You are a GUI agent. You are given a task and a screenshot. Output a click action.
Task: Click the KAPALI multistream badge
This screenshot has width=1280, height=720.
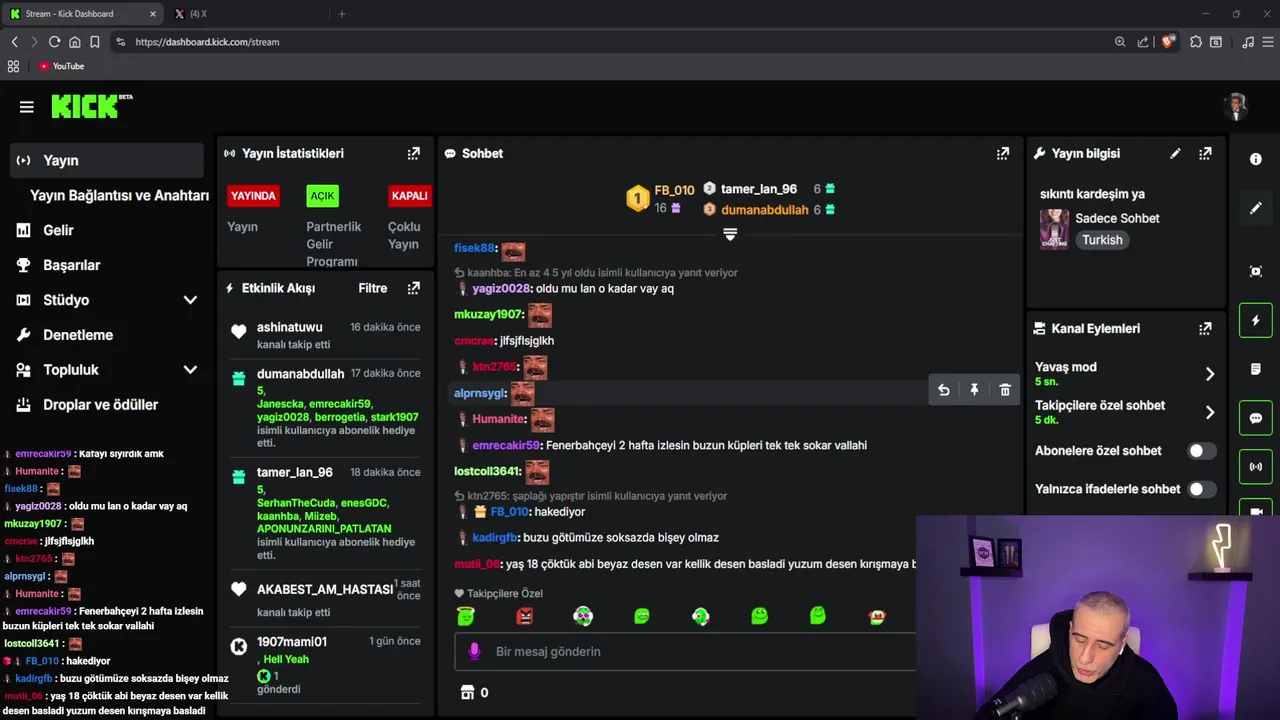pyautogui.click(x=409, y=196)
